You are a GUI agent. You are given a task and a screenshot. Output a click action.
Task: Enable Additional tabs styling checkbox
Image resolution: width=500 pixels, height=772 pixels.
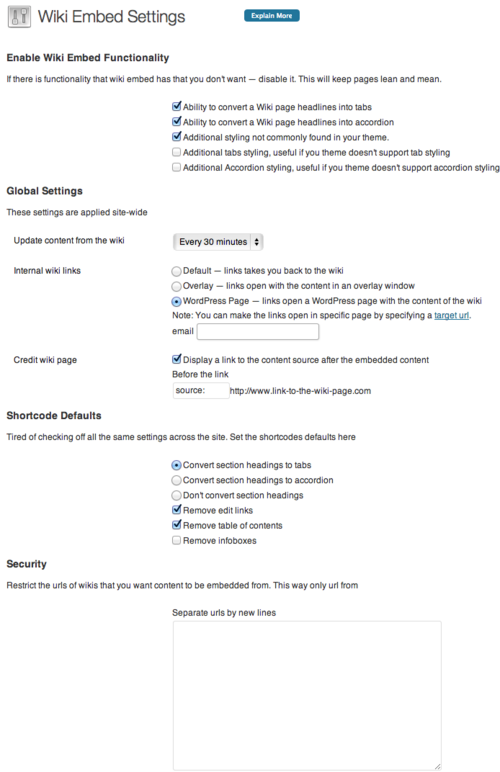pos(176,152)
